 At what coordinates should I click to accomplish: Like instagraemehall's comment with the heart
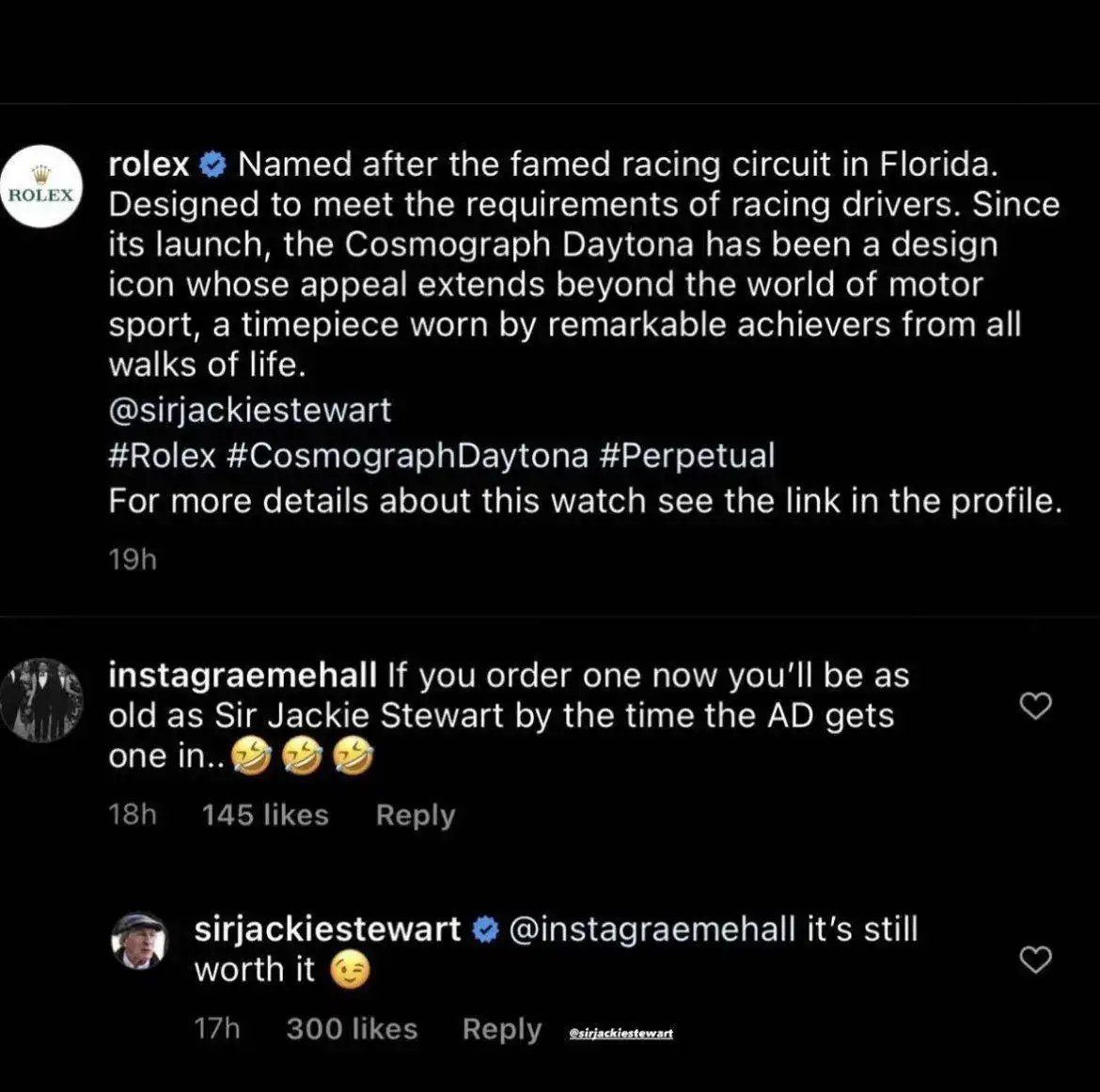[x=1035, y=706]
